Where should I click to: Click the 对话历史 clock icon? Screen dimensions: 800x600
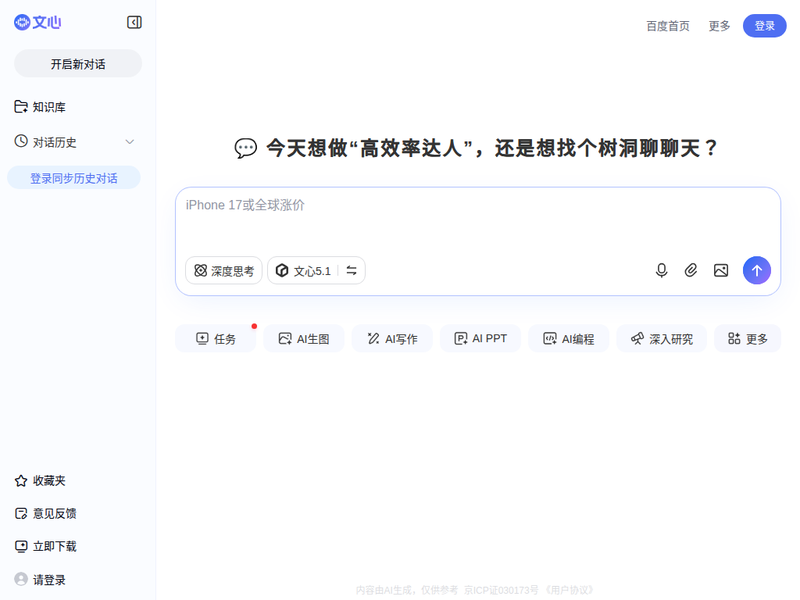[x=21, y=141]
